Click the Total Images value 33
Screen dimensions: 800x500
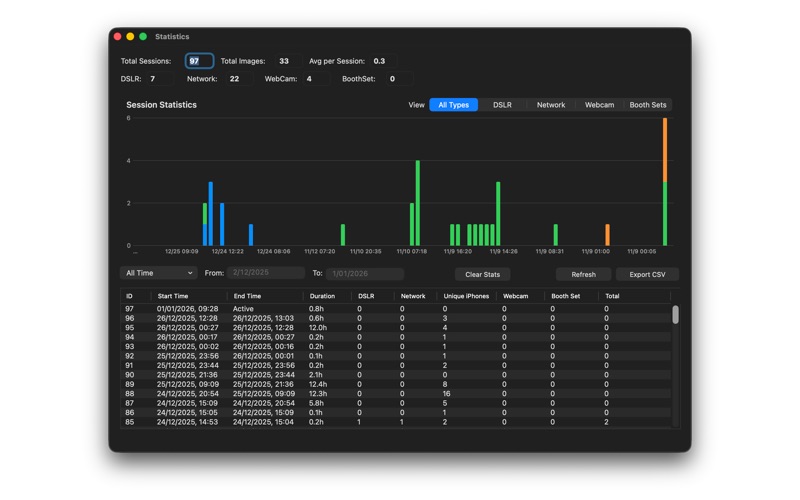287,61
